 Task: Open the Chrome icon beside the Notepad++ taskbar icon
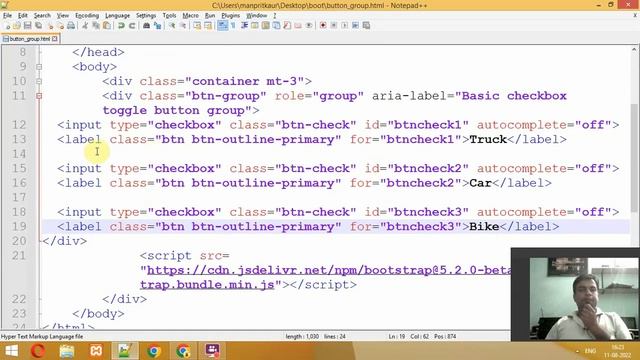[x=154, y=351]
